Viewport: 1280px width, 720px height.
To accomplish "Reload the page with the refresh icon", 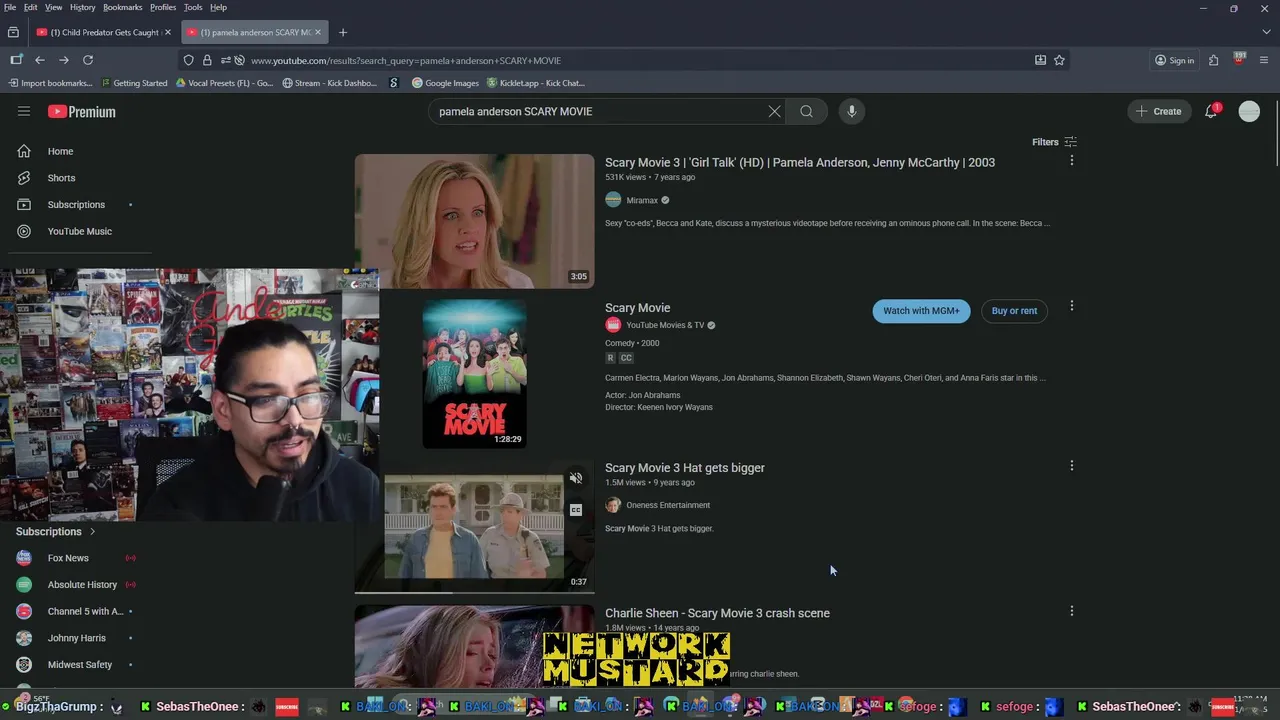I will click(88, 60).
